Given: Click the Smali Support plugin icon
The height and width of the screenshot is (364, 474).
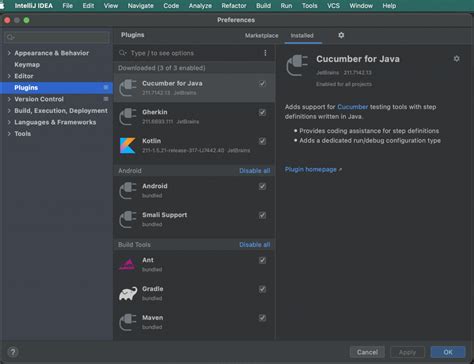Looking at the screenshot, I should tap(128, 219).
